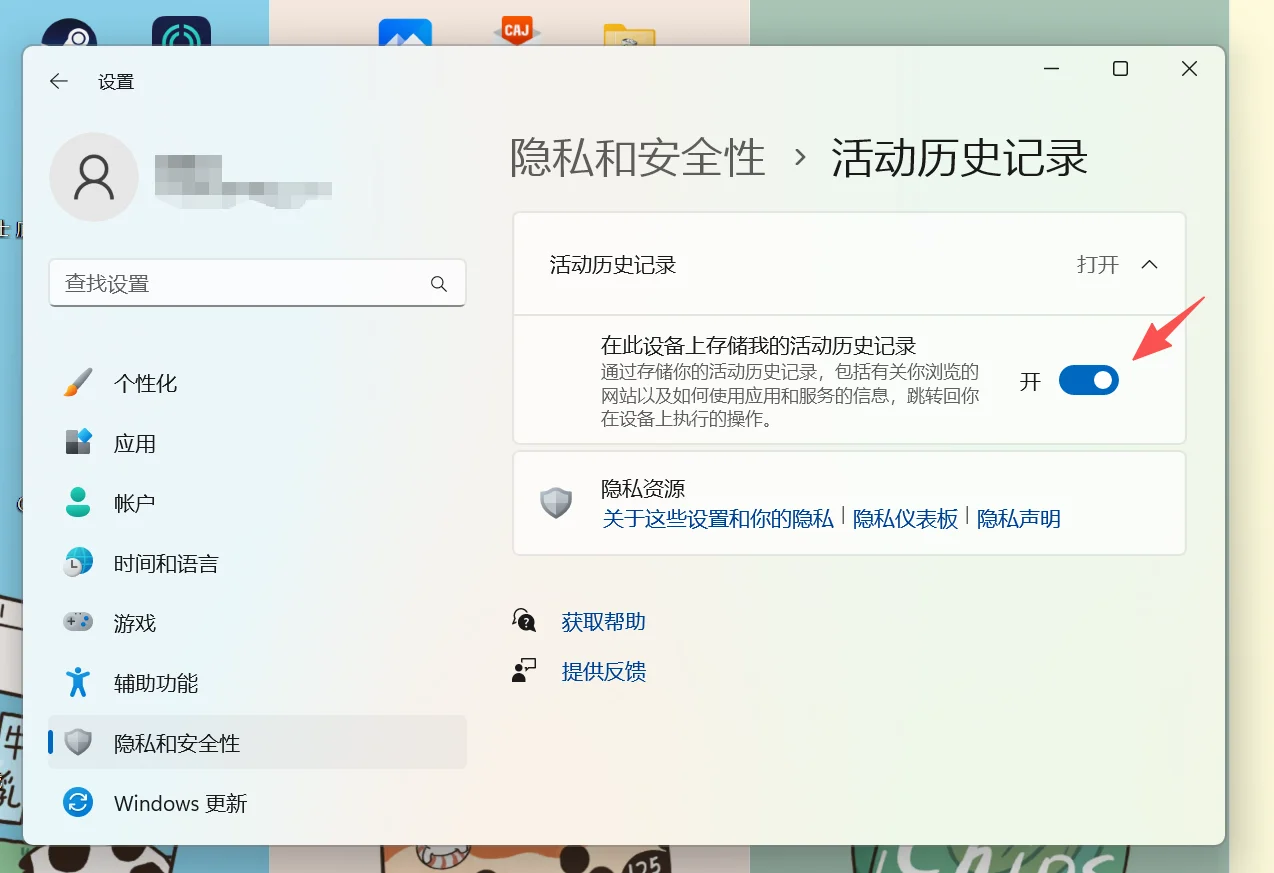Click the blurred account name

pos(244,180)
